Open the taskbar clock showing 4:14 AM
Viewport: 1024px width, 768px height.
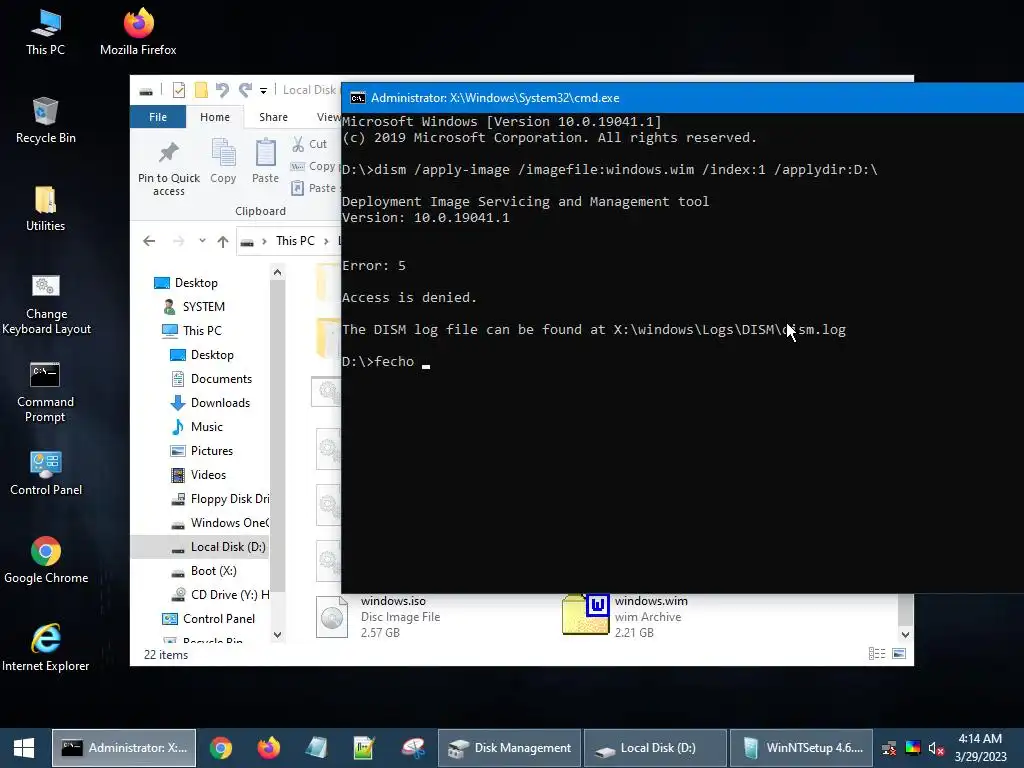point(980,748)
